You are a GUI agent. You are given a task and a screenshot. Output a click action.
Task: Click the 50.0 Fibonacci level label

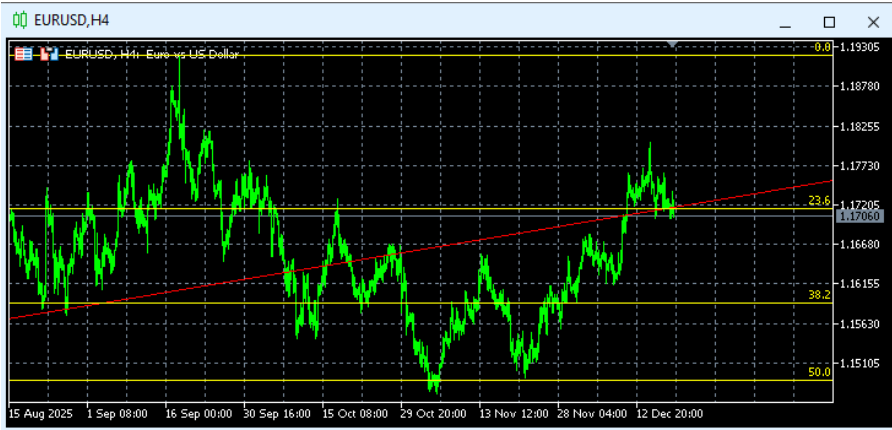(x=819, y=372)
